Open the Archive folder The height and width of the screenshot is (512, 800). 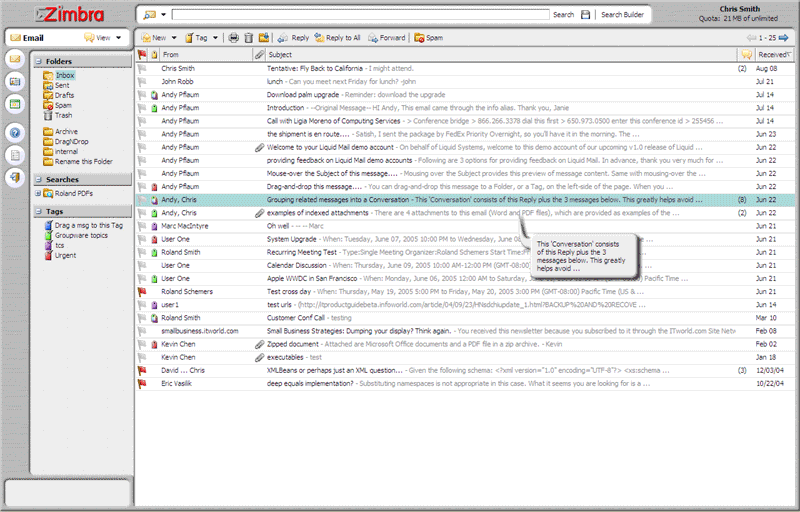66,132
